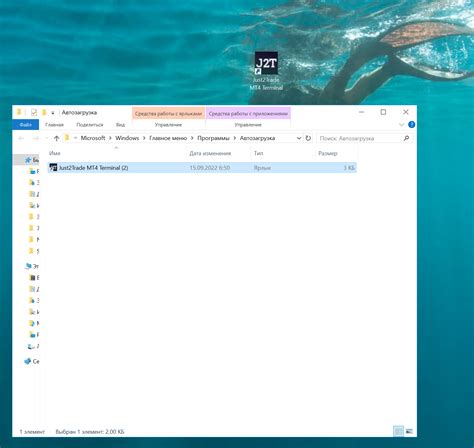Click the Refresh icon beside the address bar
Viewport: 474px width, 448px height.
pos(308,138)
